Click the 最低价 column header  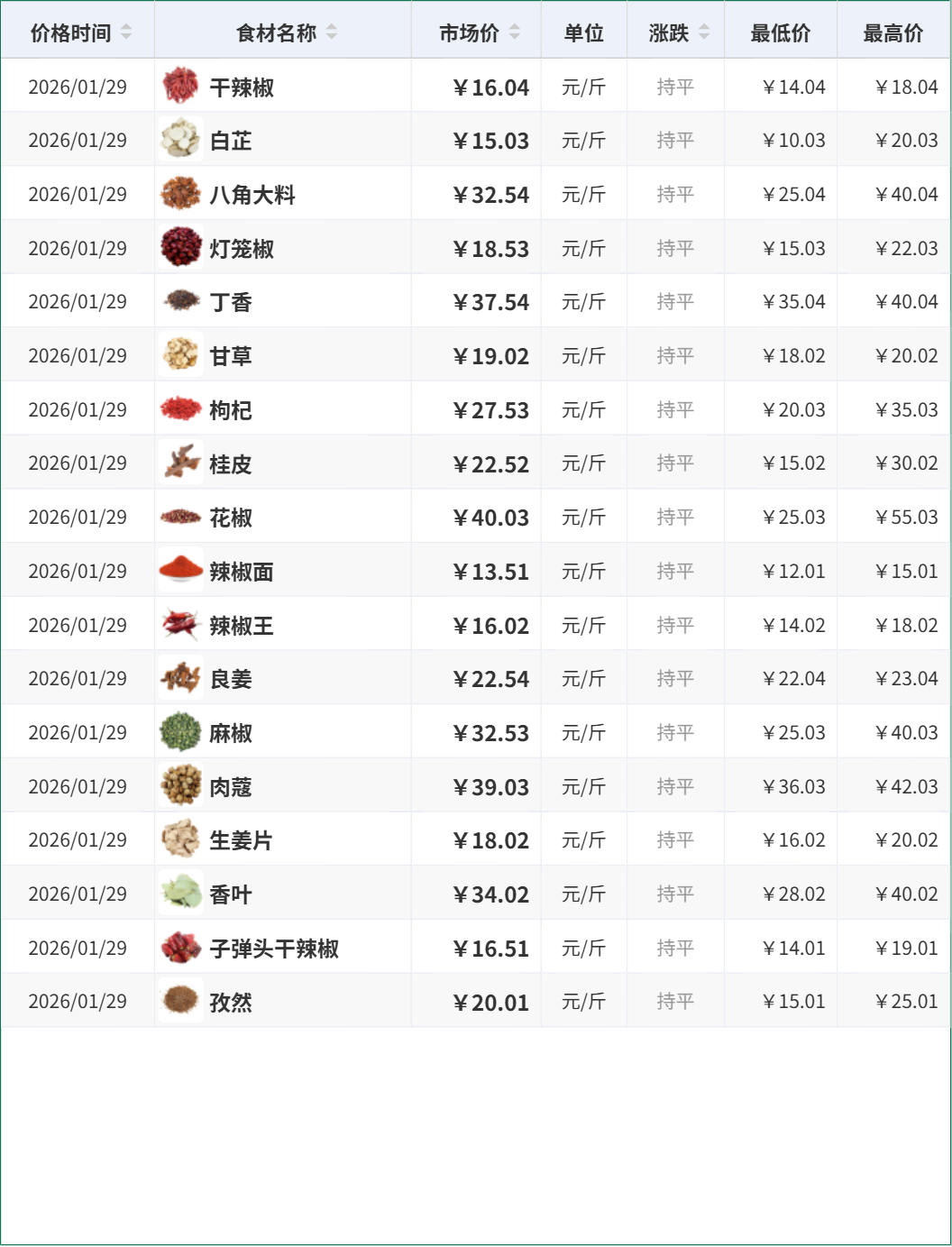click(x=781, y=32)
